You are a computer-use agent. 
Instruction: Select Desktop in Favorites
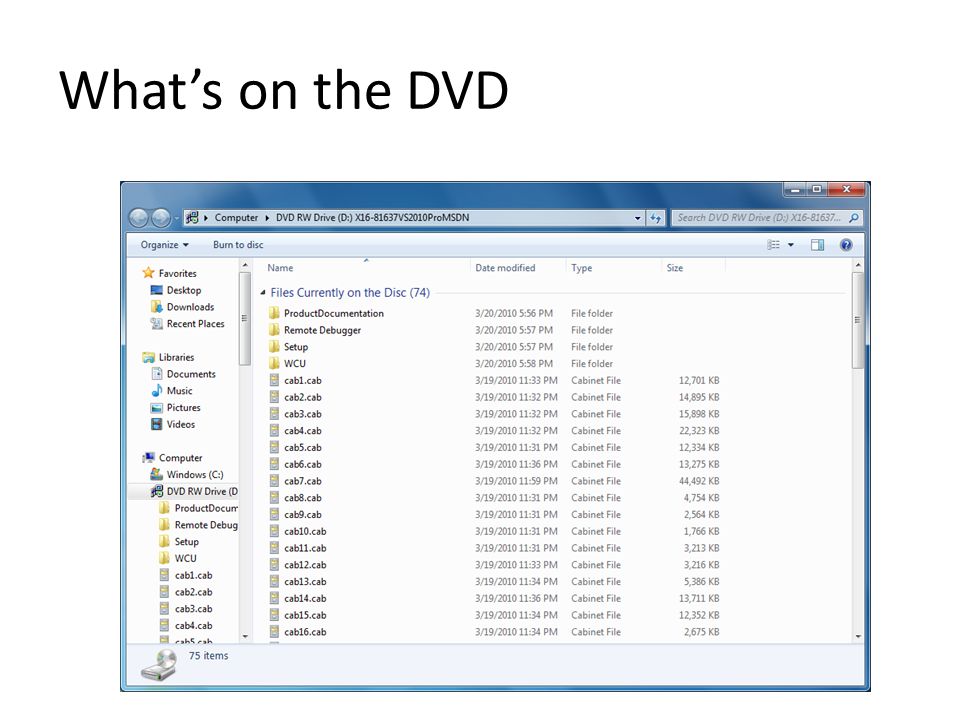tap(183, 290)
